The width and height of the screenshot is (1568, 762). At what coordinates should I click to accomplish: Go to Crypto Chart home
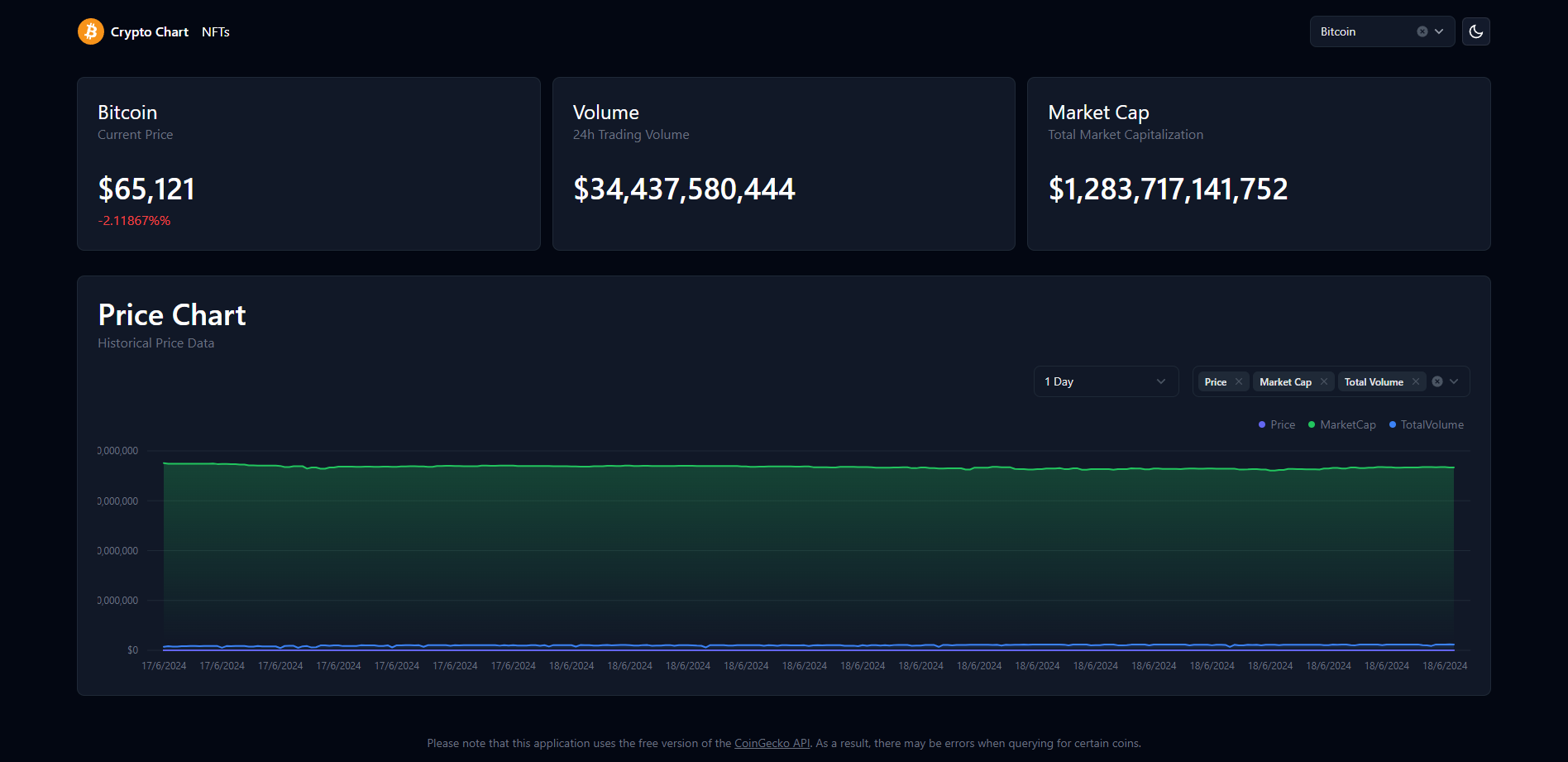150,31
